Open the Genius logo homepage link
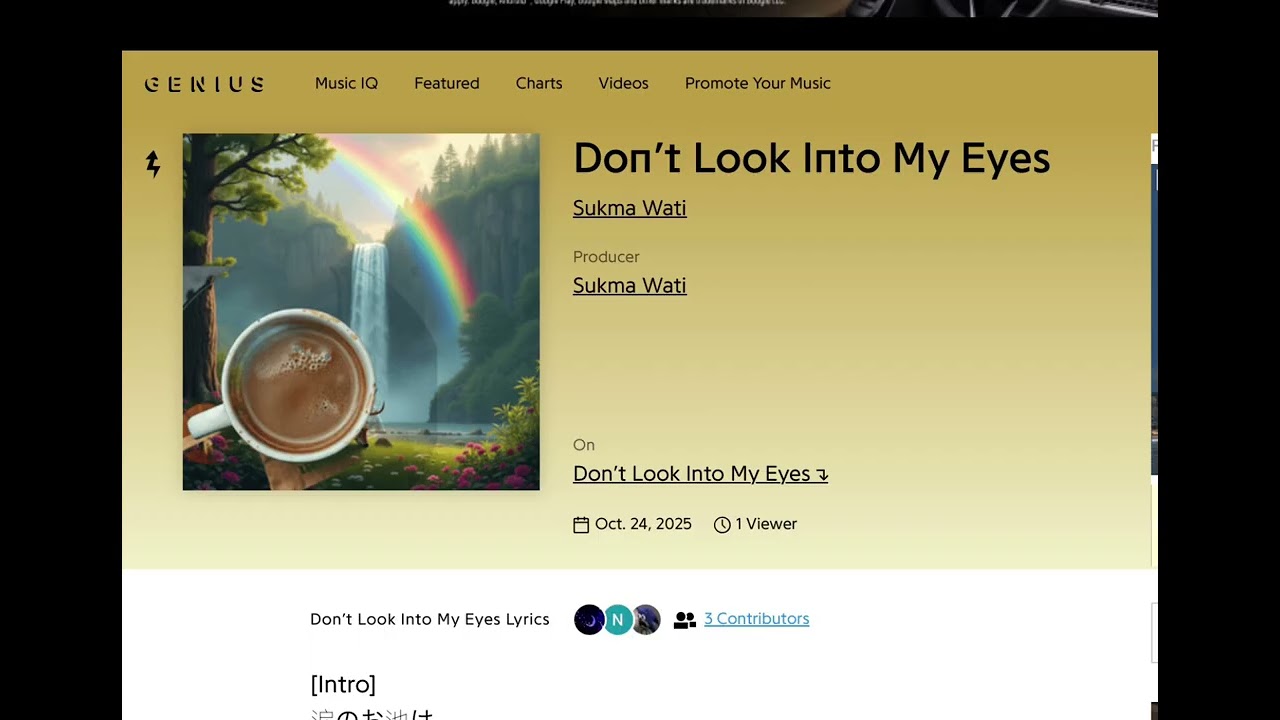Viewport: 1280px width, 720px height. tap(204, 84)
